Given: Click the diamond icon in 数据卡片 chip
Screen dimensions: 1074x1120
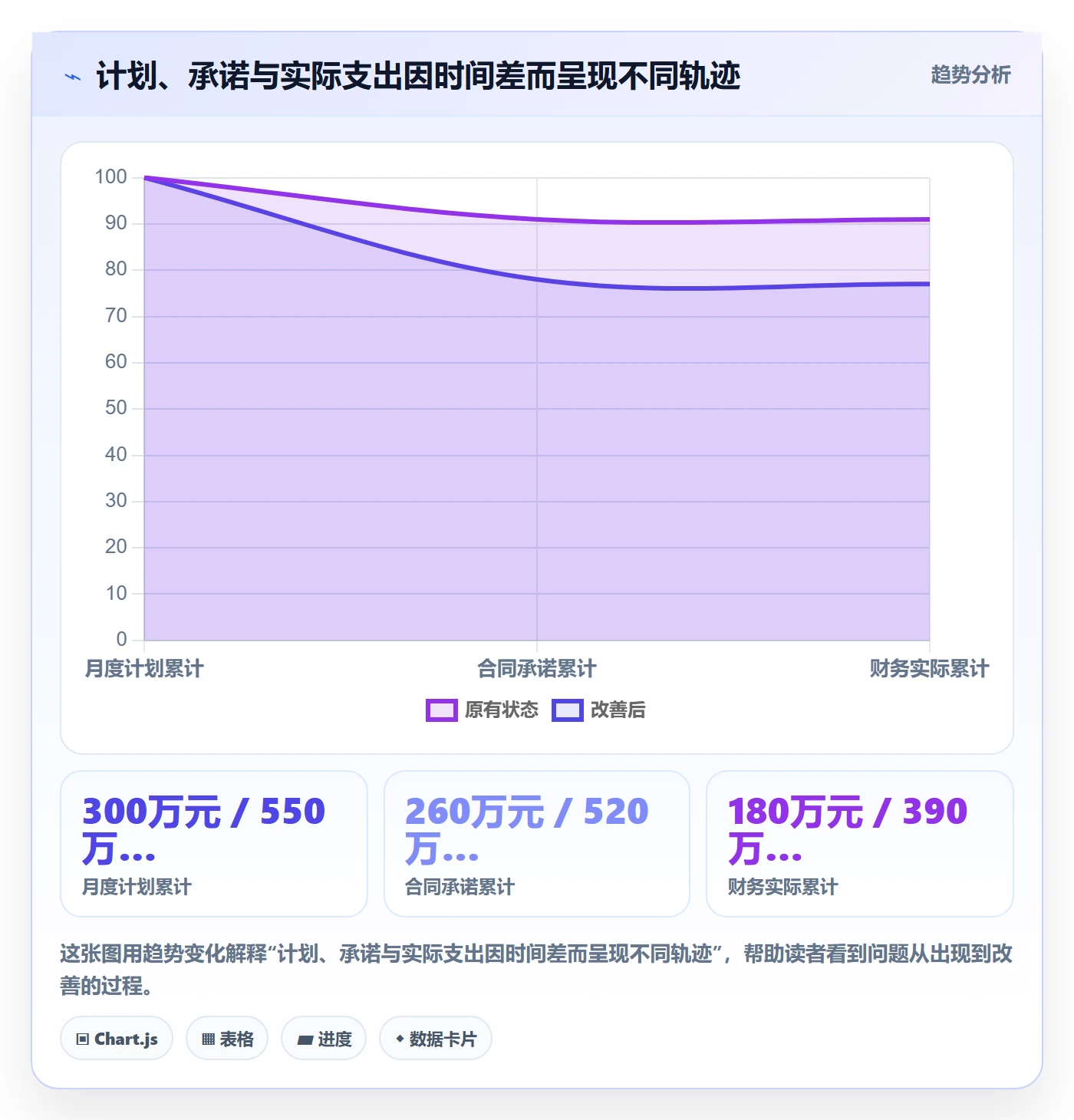Looking at the screenshot, I should [400, 1039].
